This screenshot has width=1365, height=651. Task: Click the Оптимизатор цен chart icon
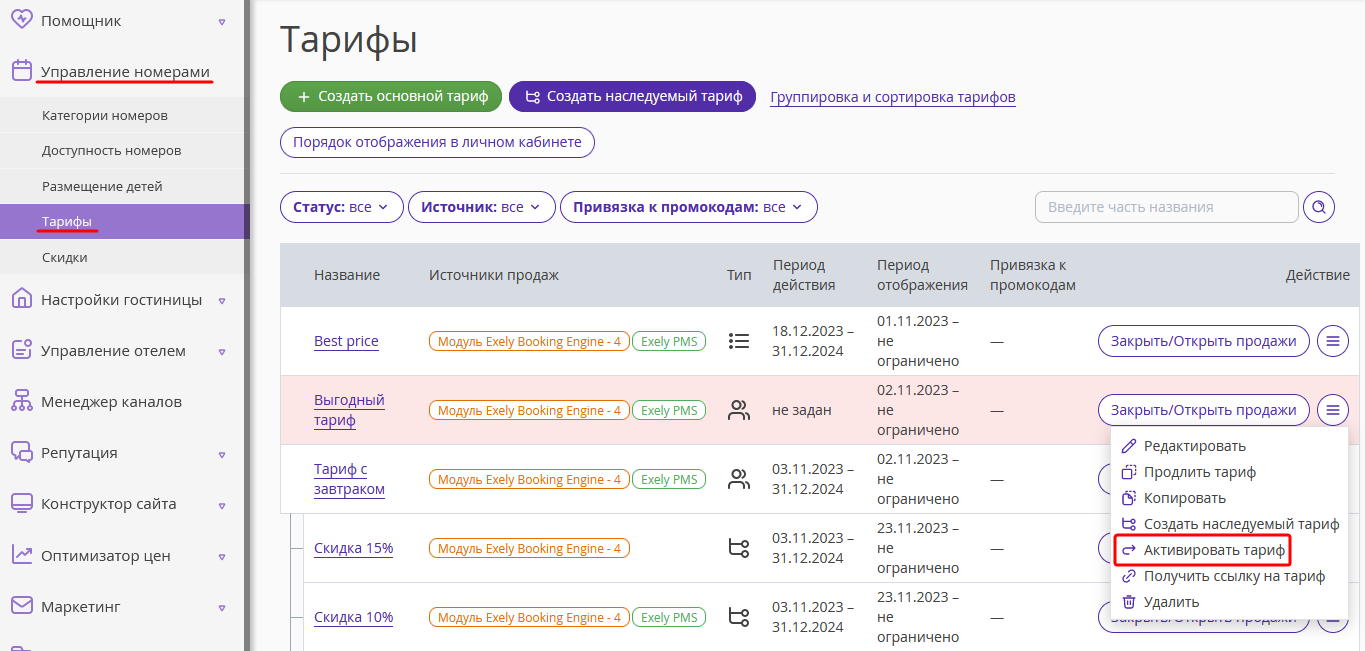22,555
